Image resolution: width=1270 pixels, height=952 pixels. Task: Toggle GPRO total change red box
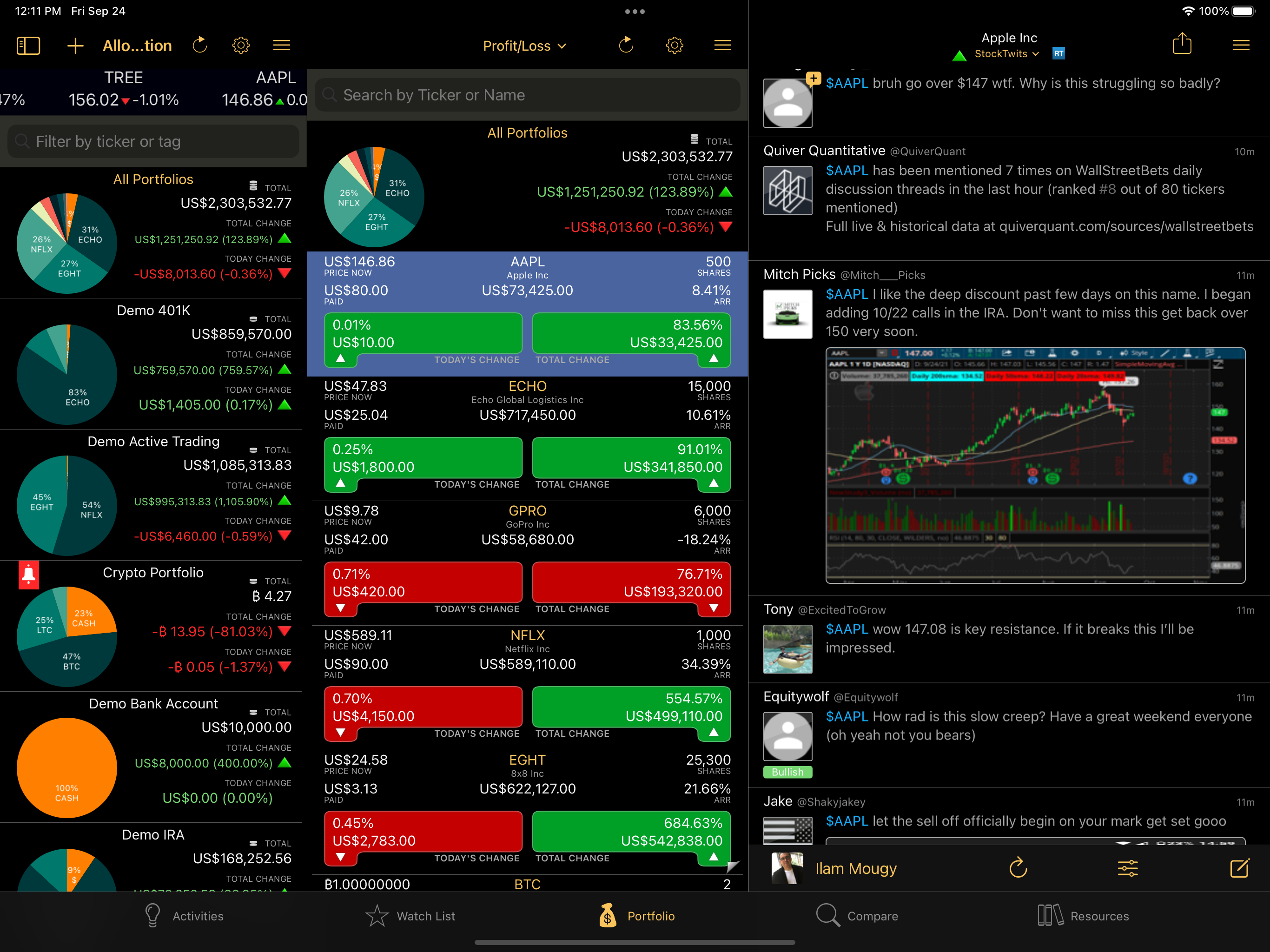pos(631,583)
